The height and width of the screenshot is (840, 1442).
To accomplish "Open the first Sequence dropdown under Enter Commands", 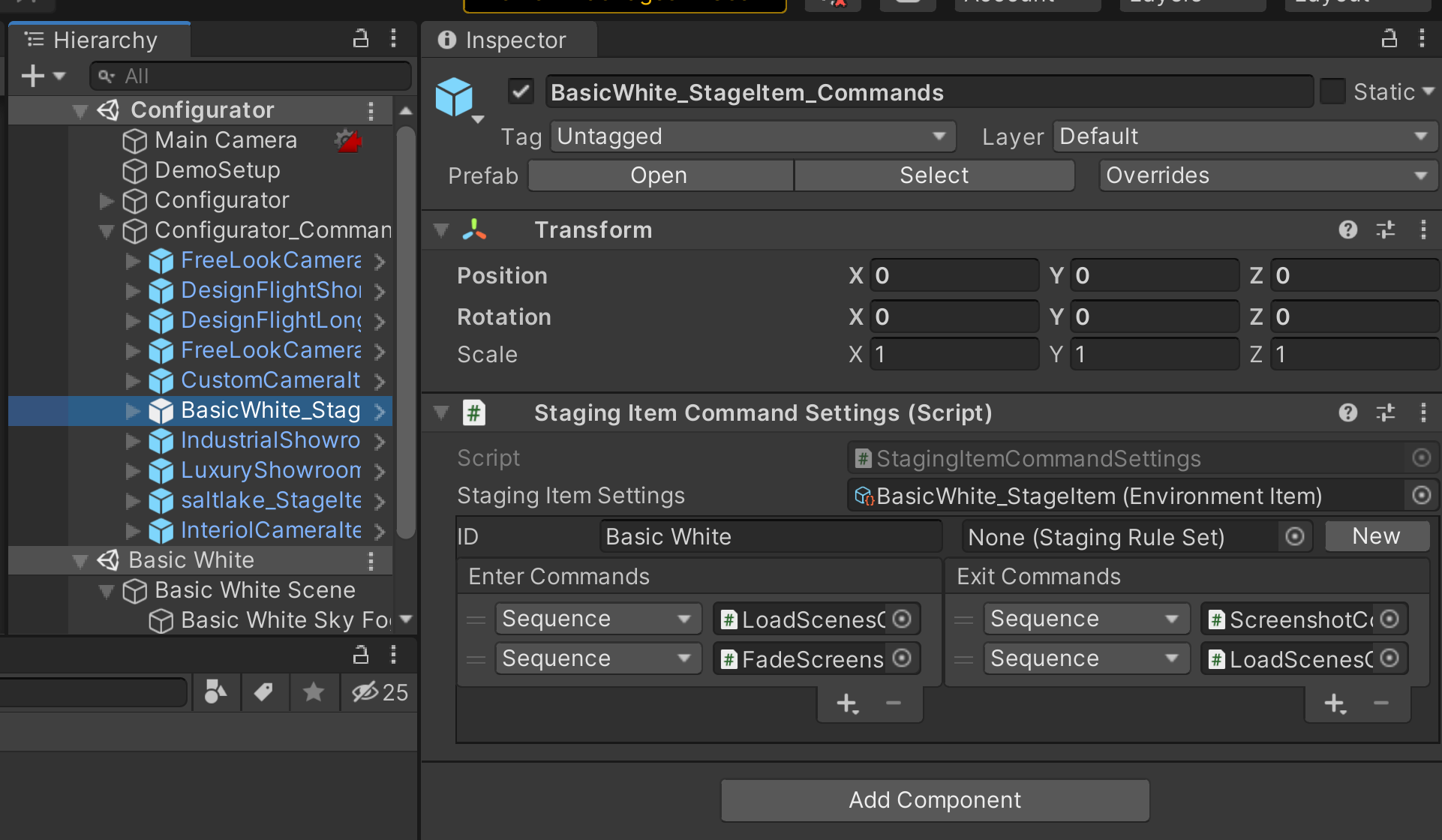I will (x=597, y=618).
